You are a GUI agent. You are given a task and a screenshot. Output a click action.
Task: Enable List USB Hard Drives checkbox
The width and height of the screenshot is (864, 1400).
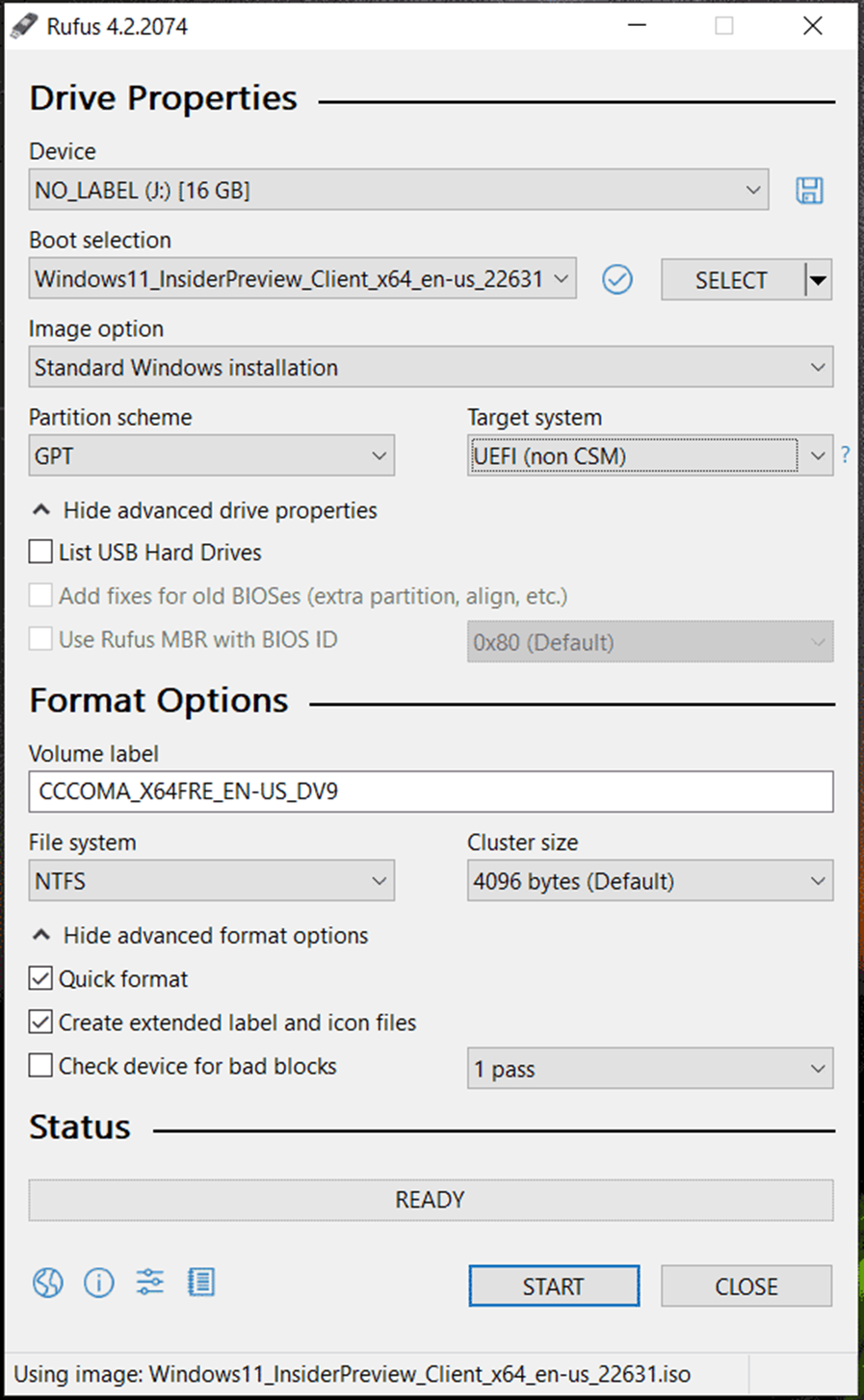pos(40,552)
